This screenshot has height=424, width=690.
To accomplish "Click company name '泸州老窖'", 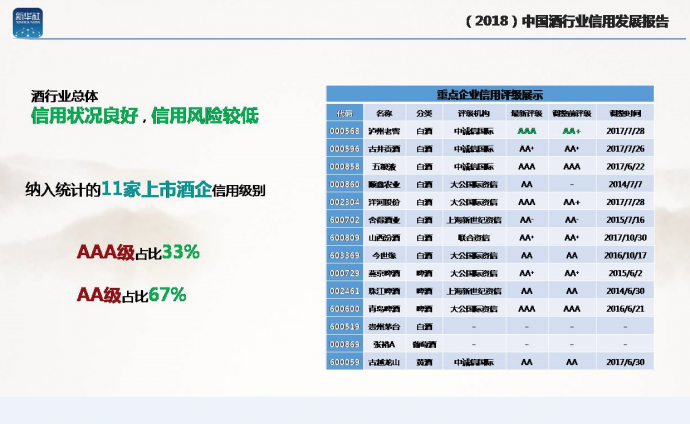I will 384,131.
